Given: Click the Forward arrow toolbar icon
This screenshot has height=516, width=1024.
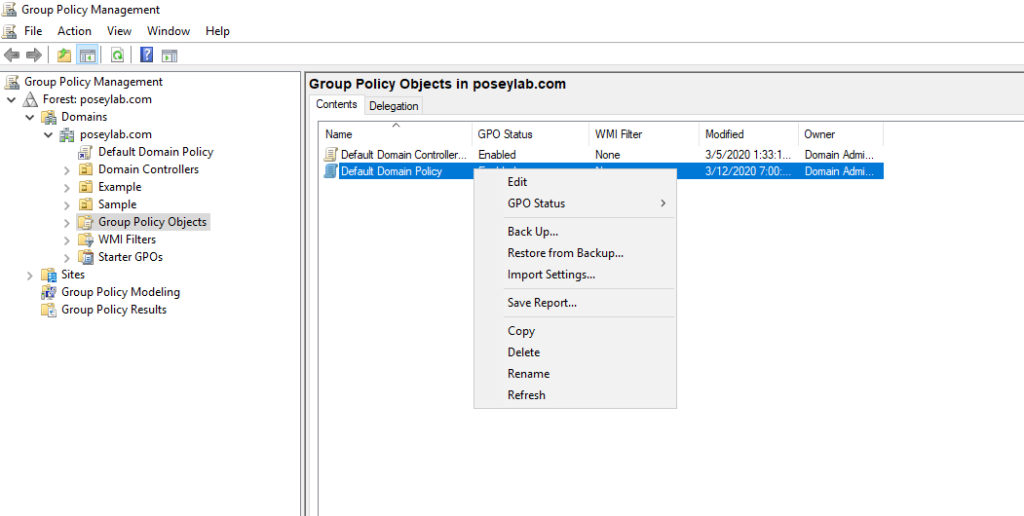Looking at the screenshot, I should coord(33,56).
